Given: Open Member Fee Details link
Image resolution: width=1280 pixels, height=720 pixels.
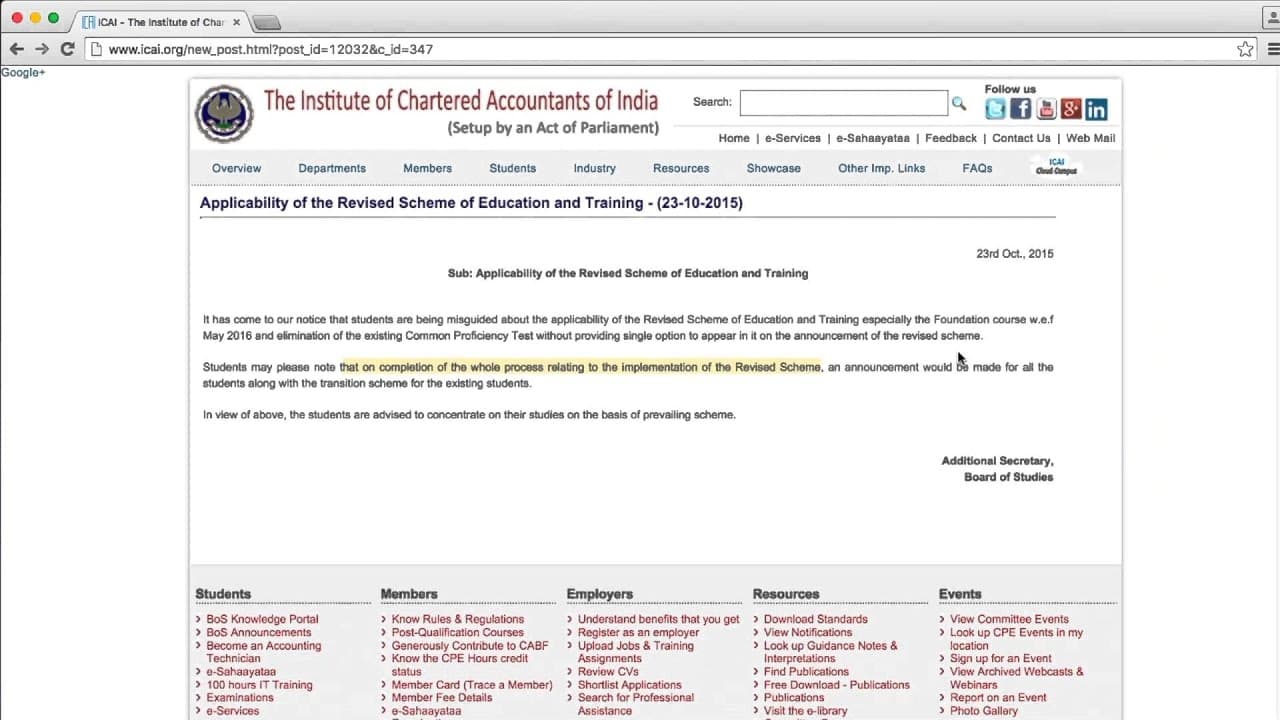Looking at the screenshot, I should (442, 698).
